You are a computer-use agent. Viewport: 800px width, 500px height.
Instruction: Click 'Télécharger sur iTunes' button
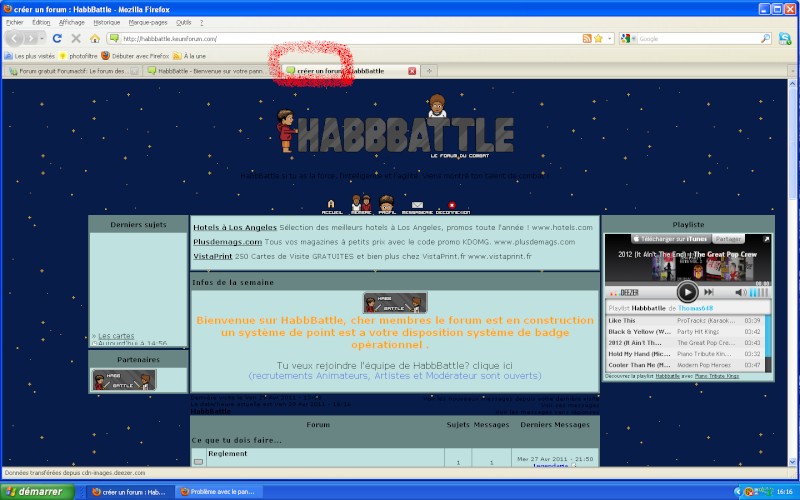tap(670, 239)
